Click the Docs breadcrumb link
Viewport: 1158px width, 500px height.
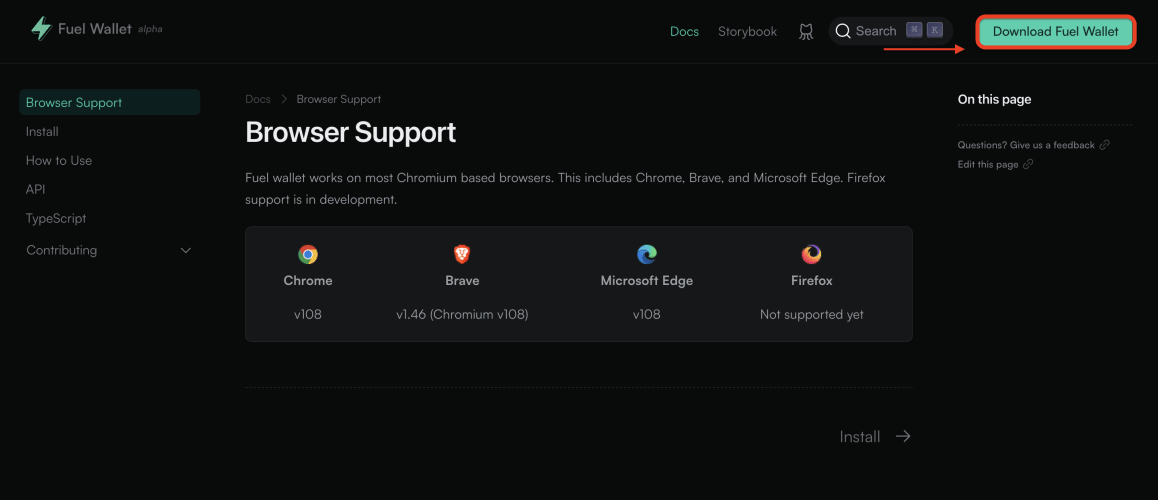pos(258,99)
